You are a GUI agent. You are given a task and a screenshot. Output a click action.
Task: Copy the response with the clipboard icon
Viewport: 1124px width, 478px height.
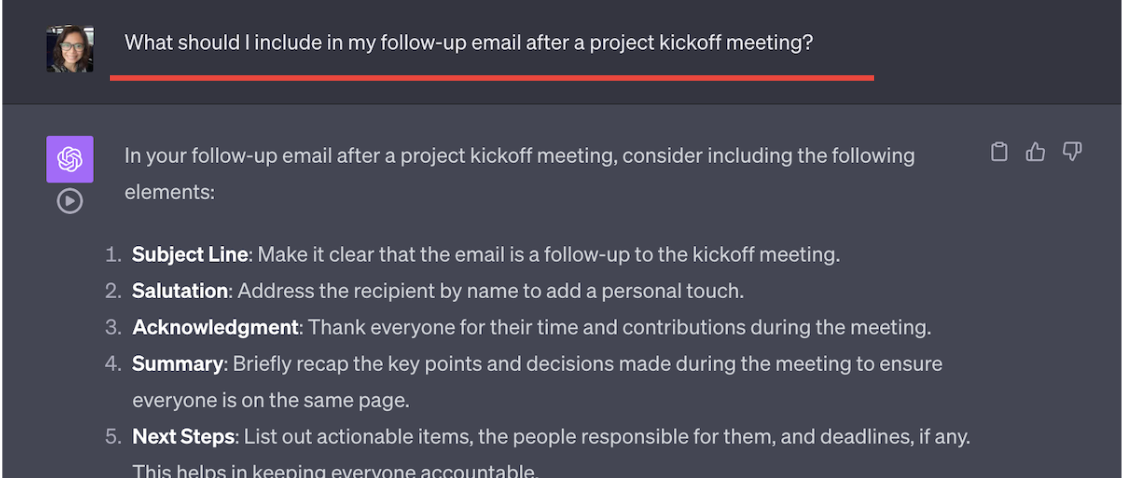tap(999, 152)
